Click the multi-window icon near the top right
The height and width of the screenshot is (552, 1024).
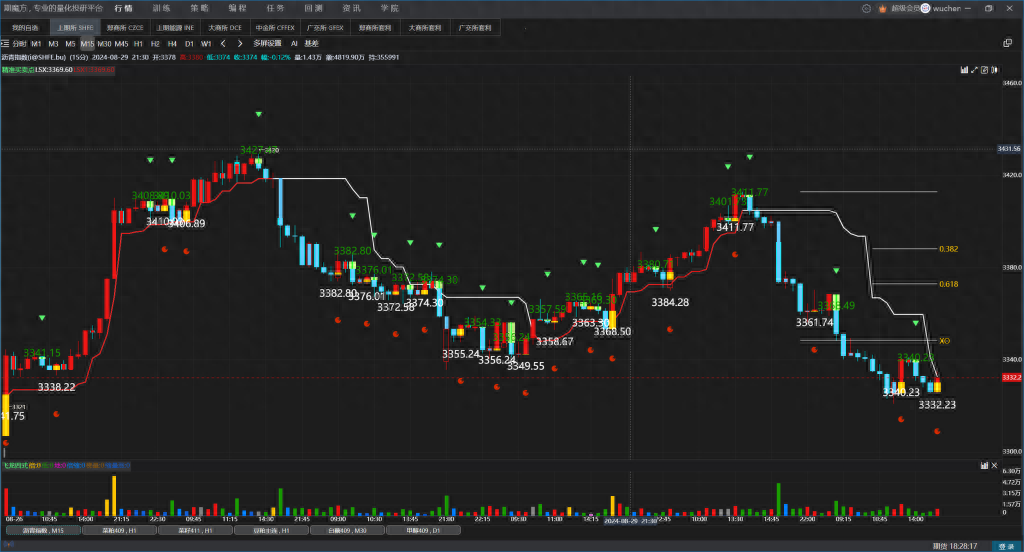click(x=1007, y=43)
